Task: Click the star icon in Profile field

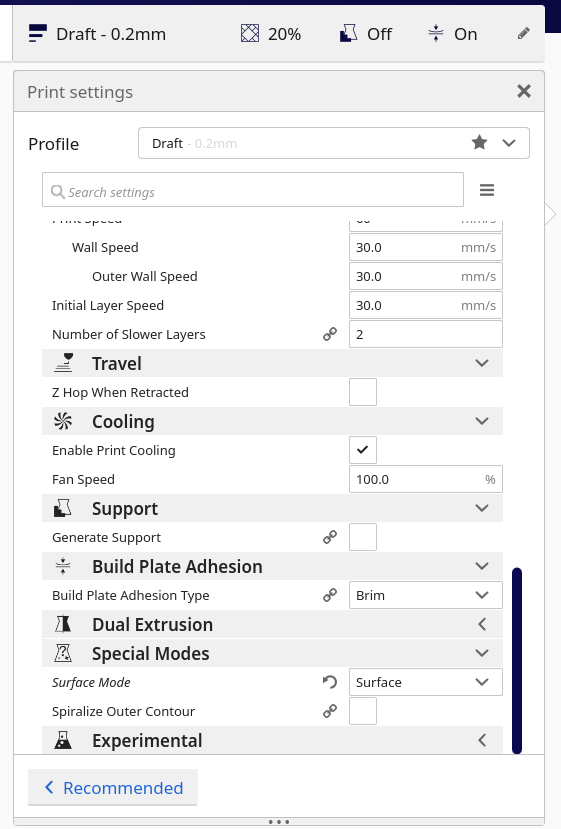Action: coord(479,142)
